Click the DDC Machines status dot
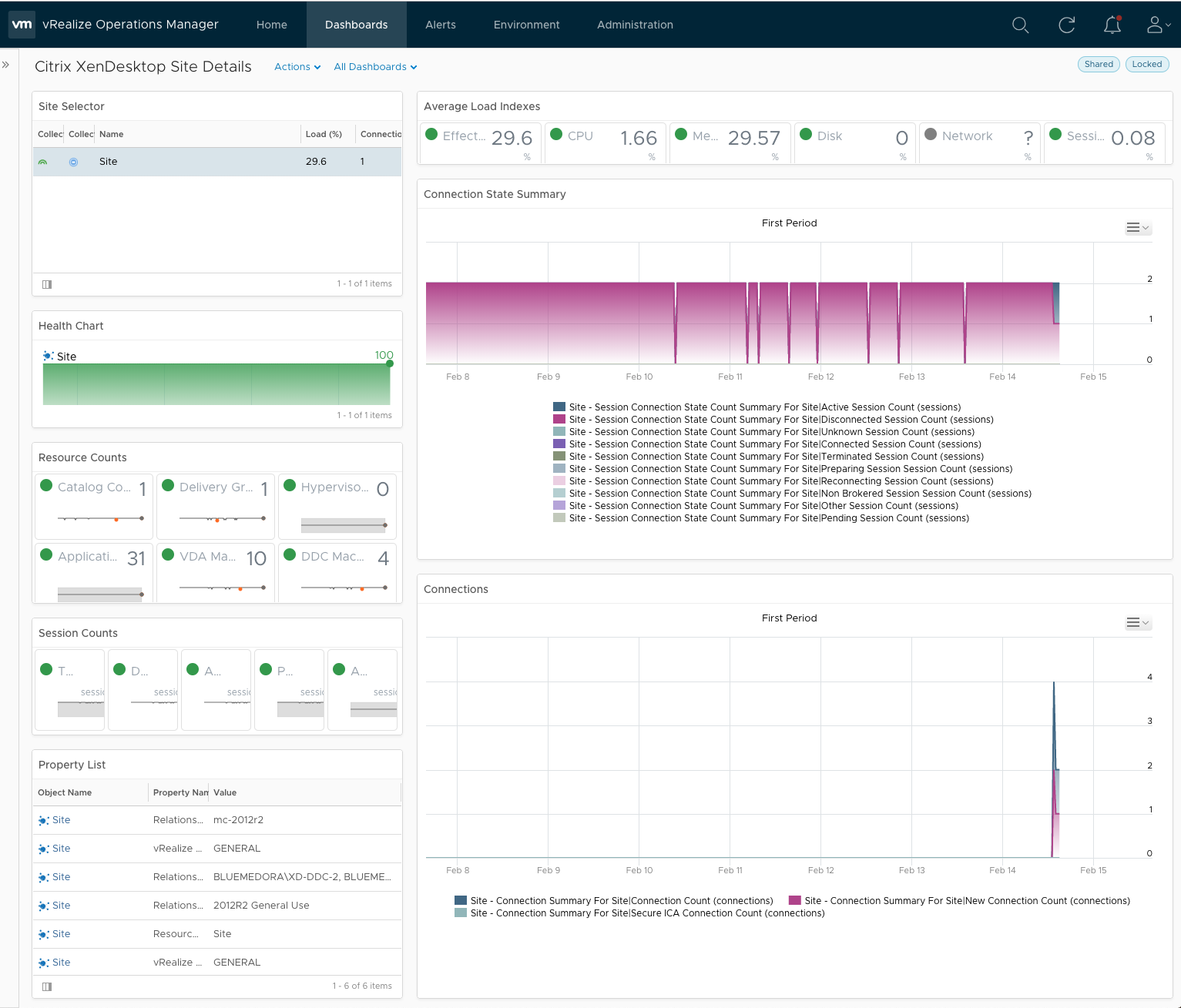Screen dimensions: 1181x1008 [x=290, y=554]
